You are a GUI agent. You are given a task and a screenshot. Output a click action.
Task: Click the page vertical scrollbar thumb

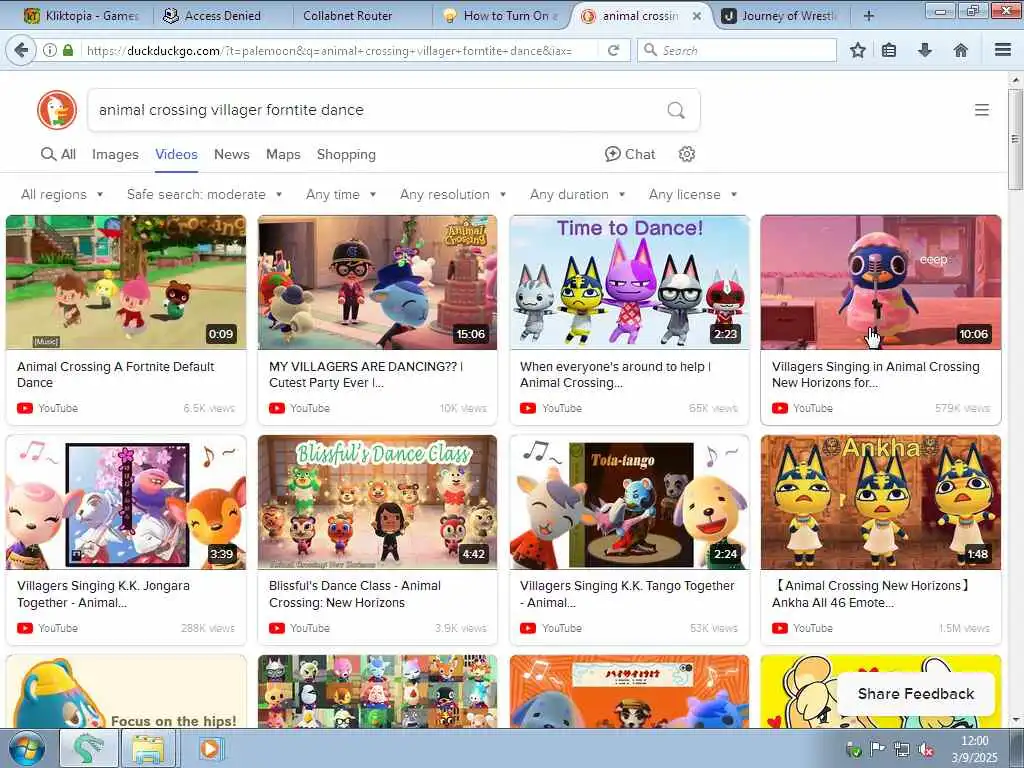1015,138
